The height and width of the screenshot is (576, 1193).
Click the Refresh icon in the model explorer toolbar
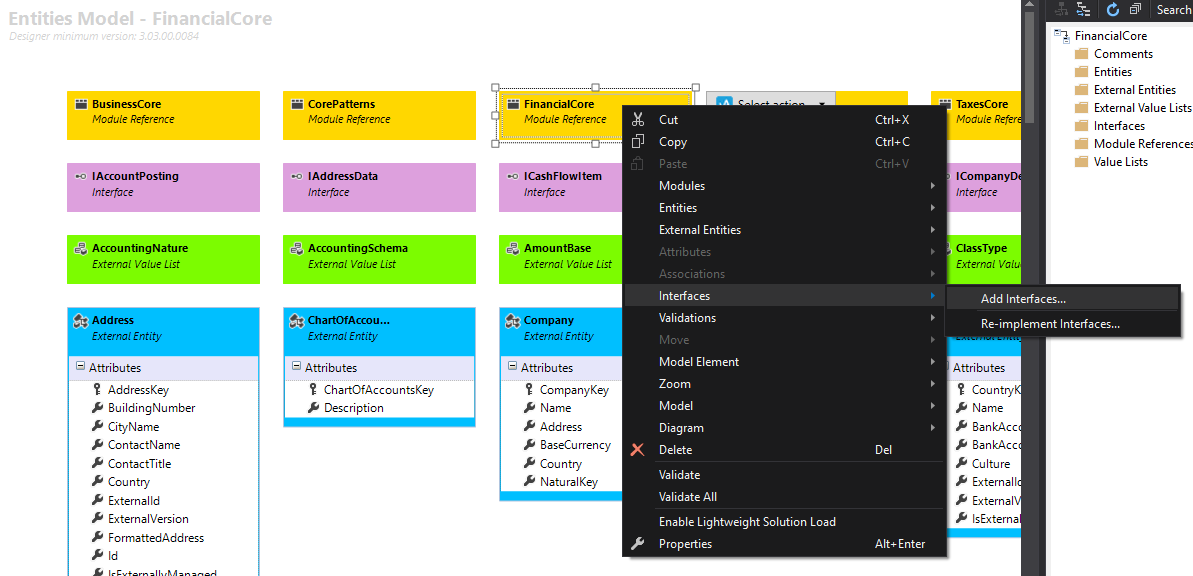pos(1112,9)
